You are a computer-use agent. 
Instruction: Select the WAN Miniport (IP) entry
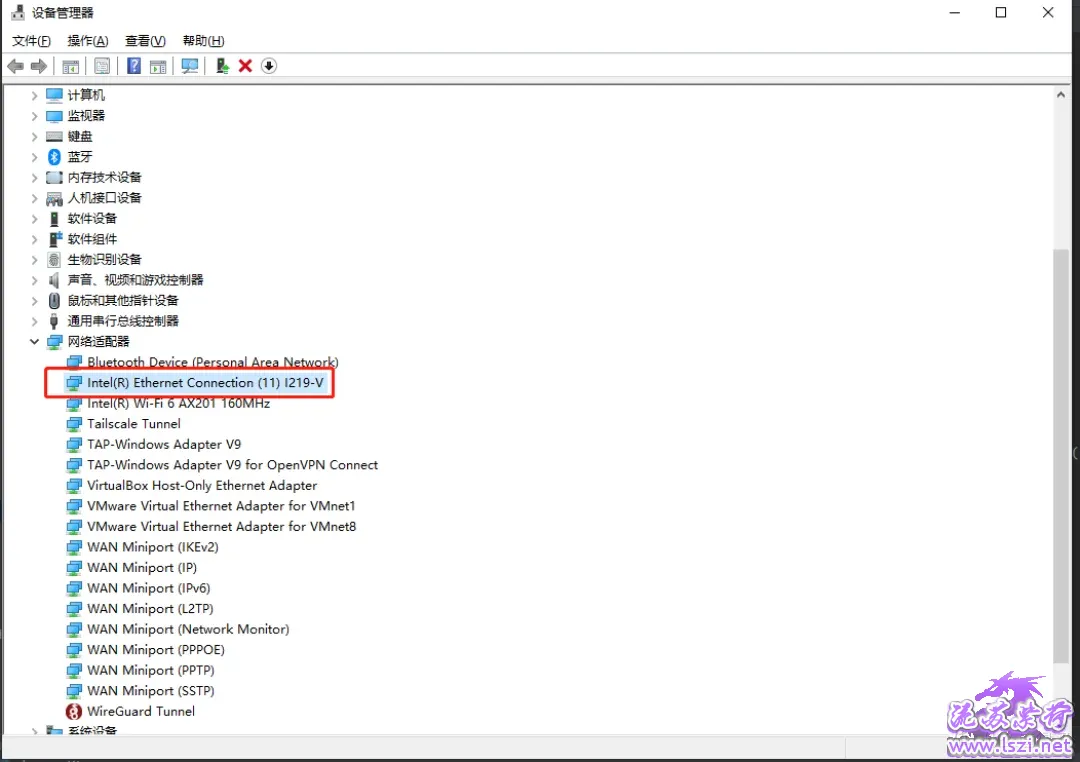point(142,568)
